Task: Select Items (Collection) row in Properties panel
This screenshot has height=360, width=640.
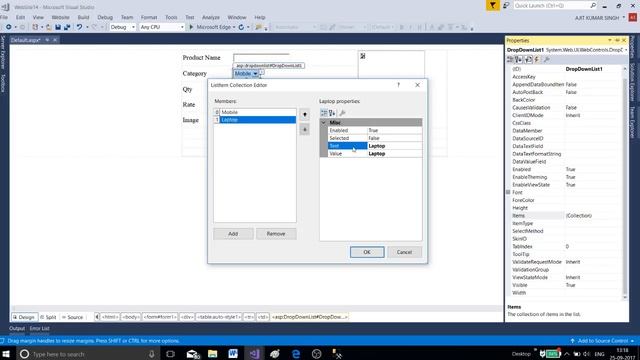Action: click(566, 216)
